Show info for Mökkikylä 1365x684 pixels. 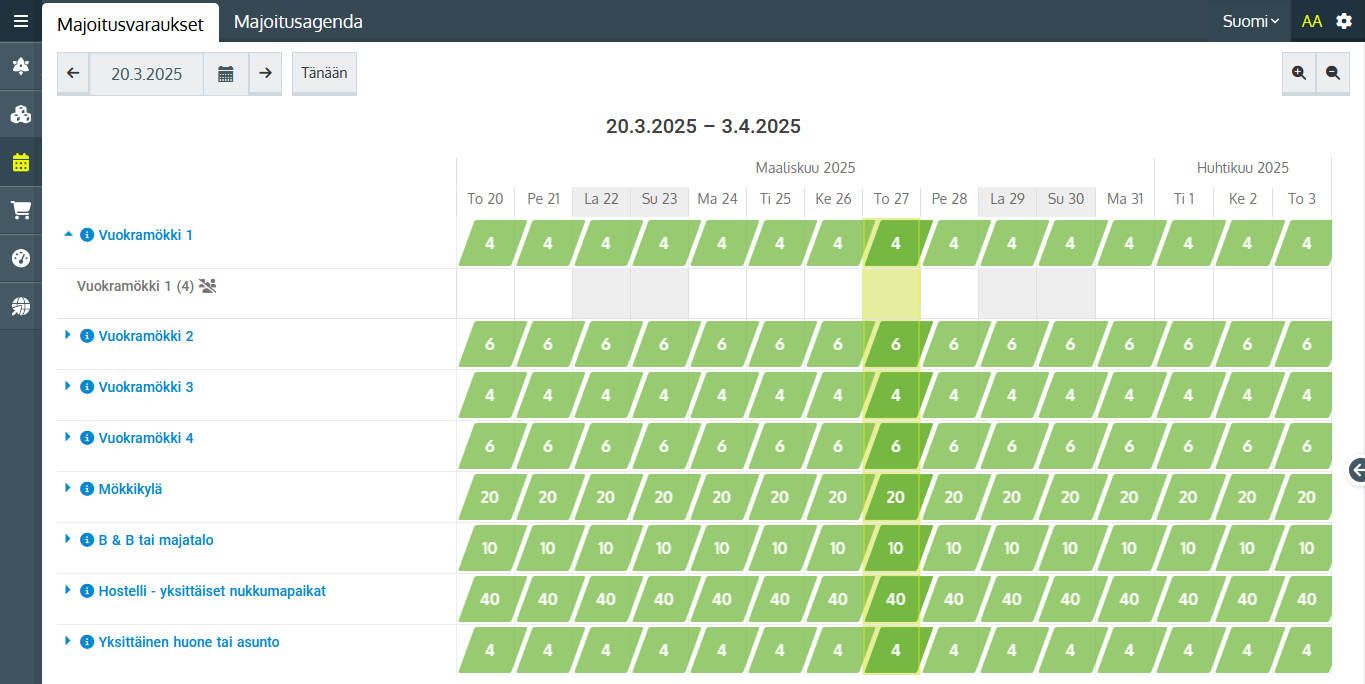click(x=87, y=489)
